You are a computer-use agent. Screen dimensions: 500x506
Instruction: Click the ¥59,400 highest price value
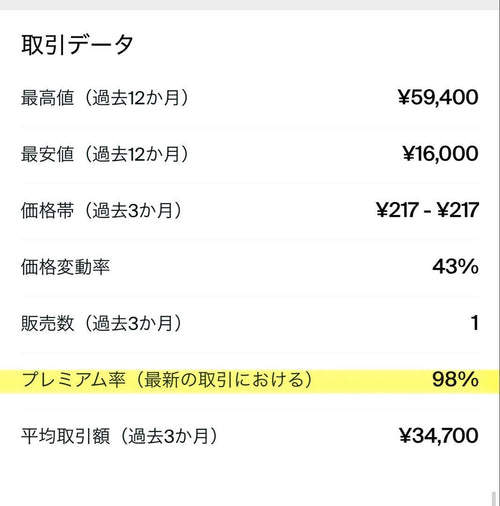coord(438,97)
